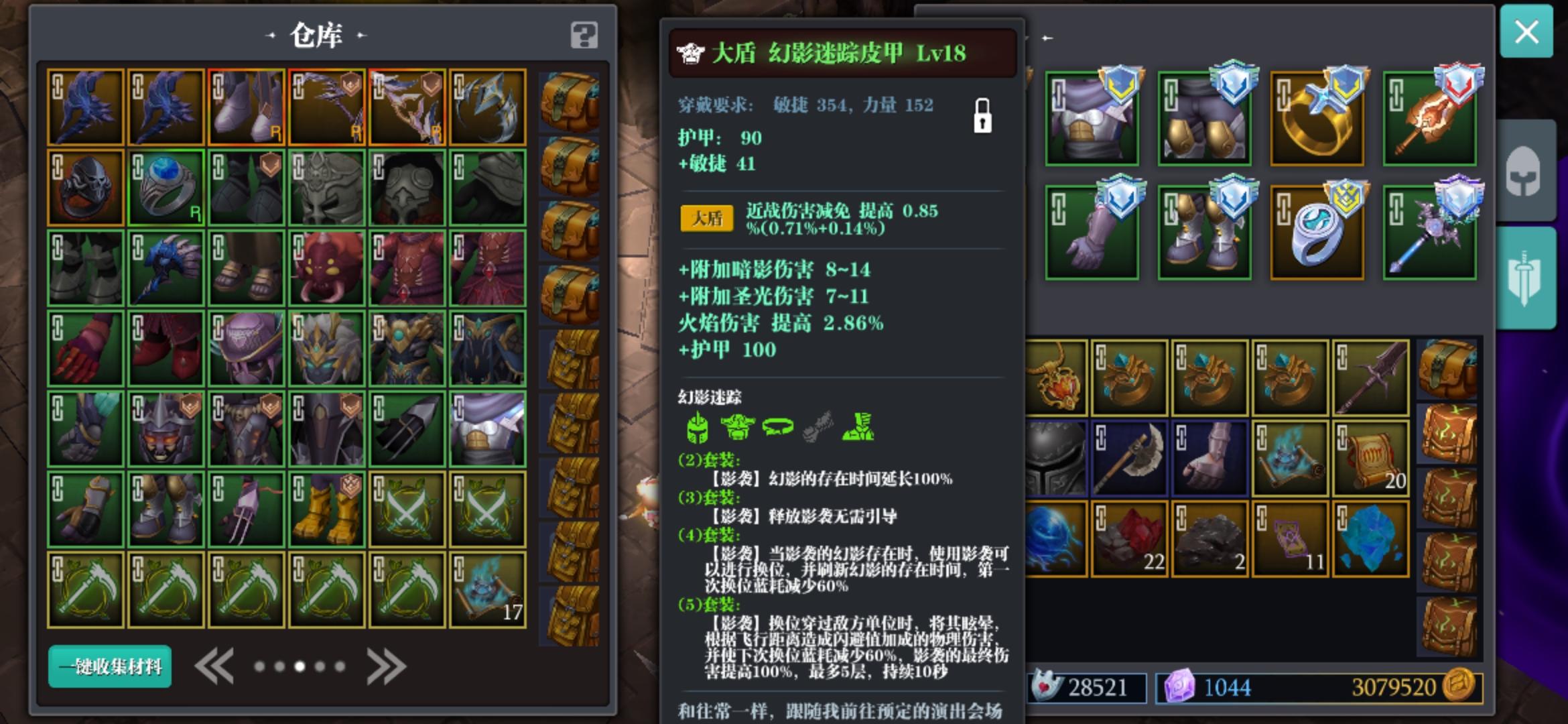Click the gold coin currency icon

coord(1461,686)
